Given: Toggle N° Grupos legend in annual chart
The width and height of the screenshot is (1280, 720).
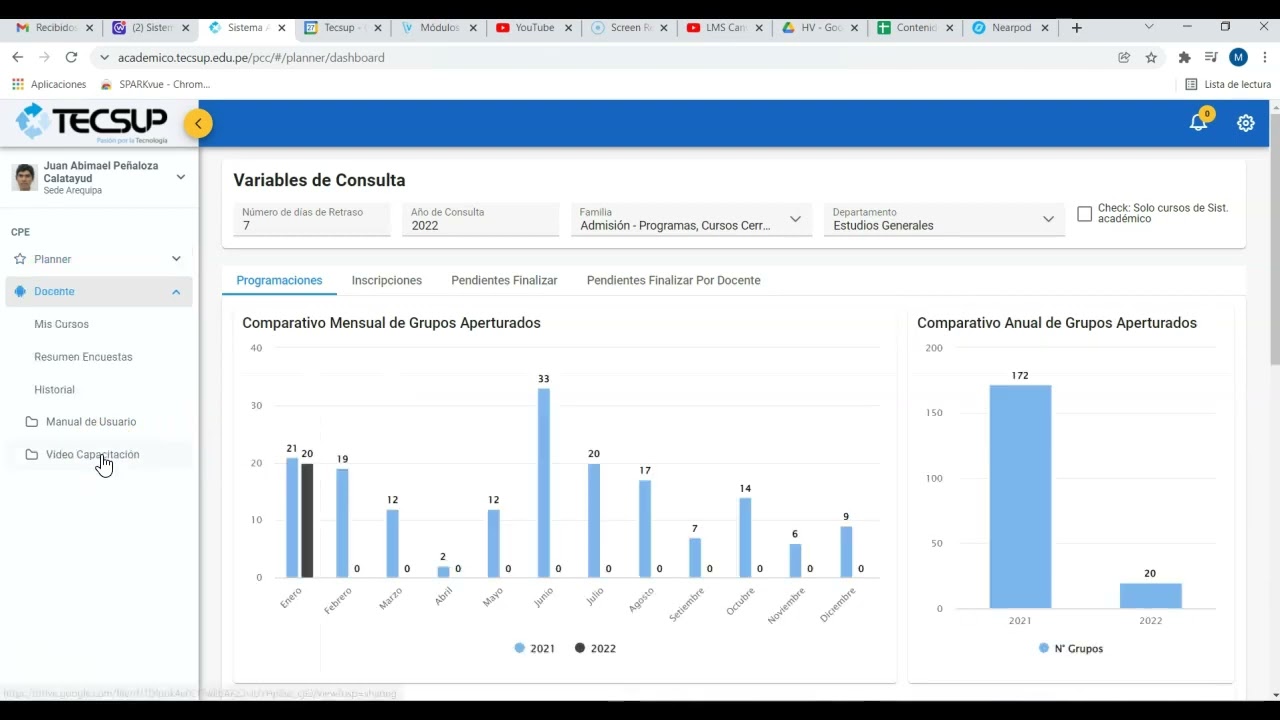Looking at the screenshot, I should tap(1071, 649).
